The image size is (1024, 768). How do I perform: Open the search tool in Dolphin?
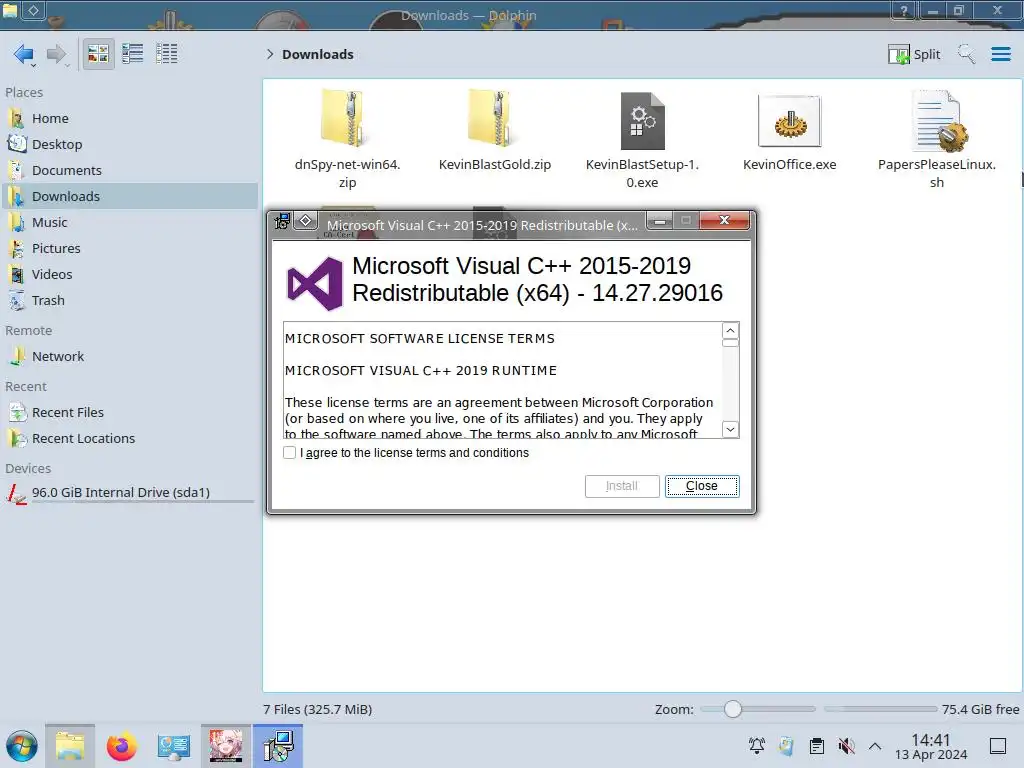coord(966,54)
